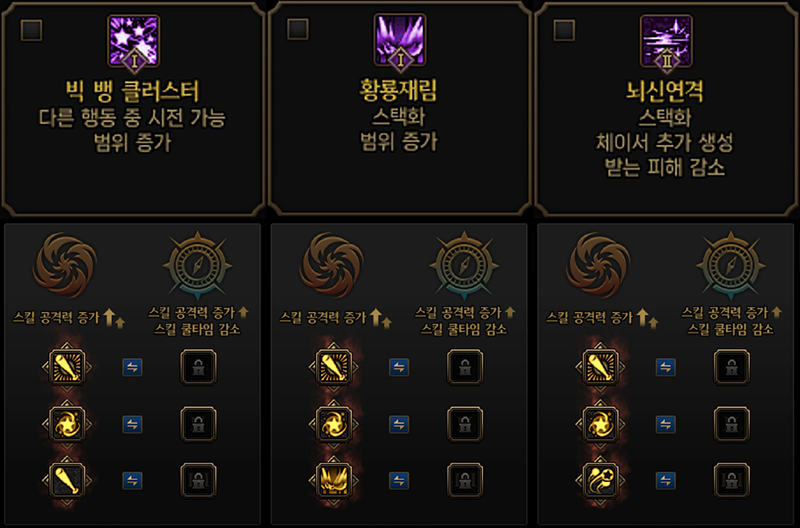This screenshot has height=528, width=800.
Task: Swap the middle rune row in right panel
Action: [x=665, y=424]
